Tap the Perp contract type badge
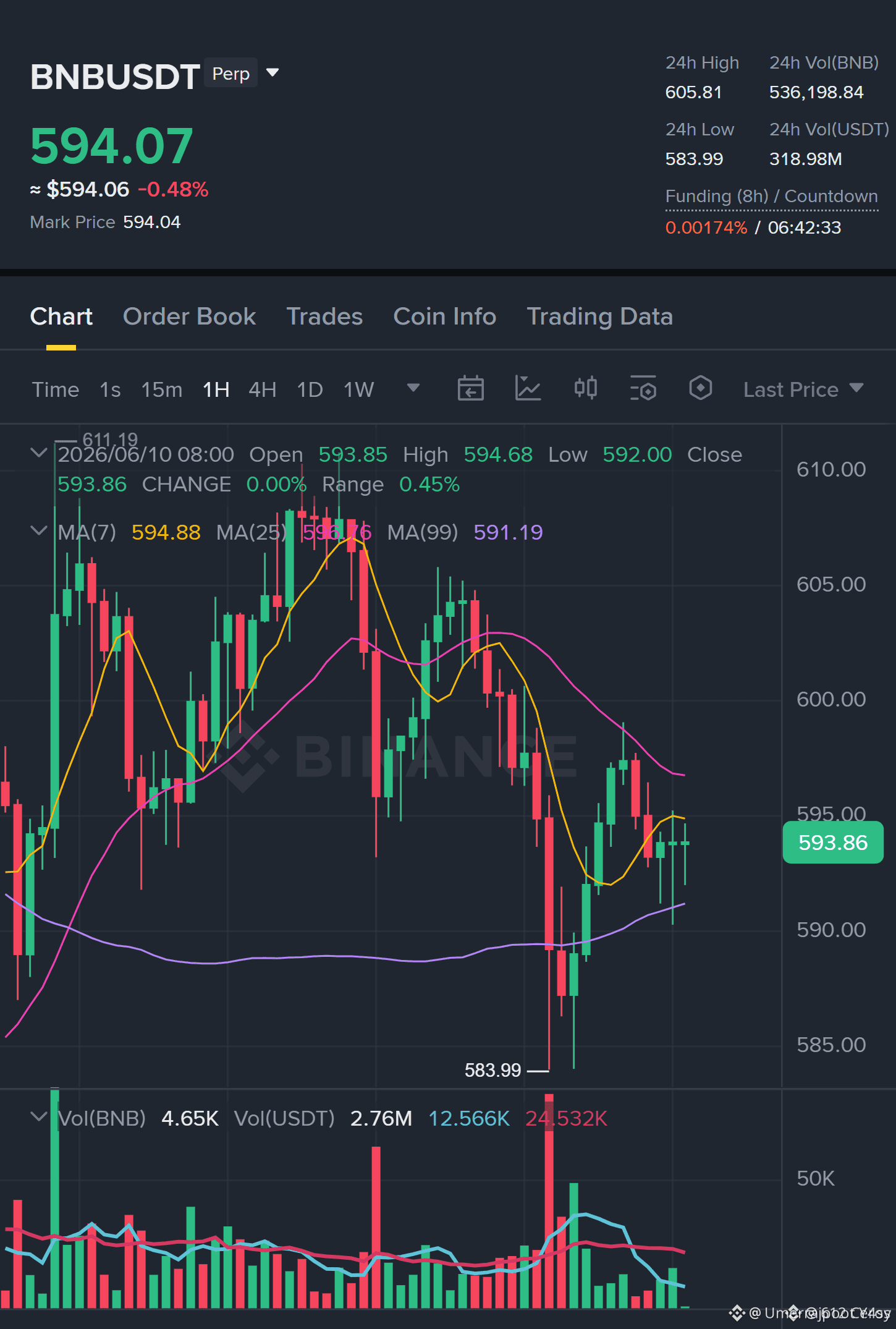 pos(230,74)
